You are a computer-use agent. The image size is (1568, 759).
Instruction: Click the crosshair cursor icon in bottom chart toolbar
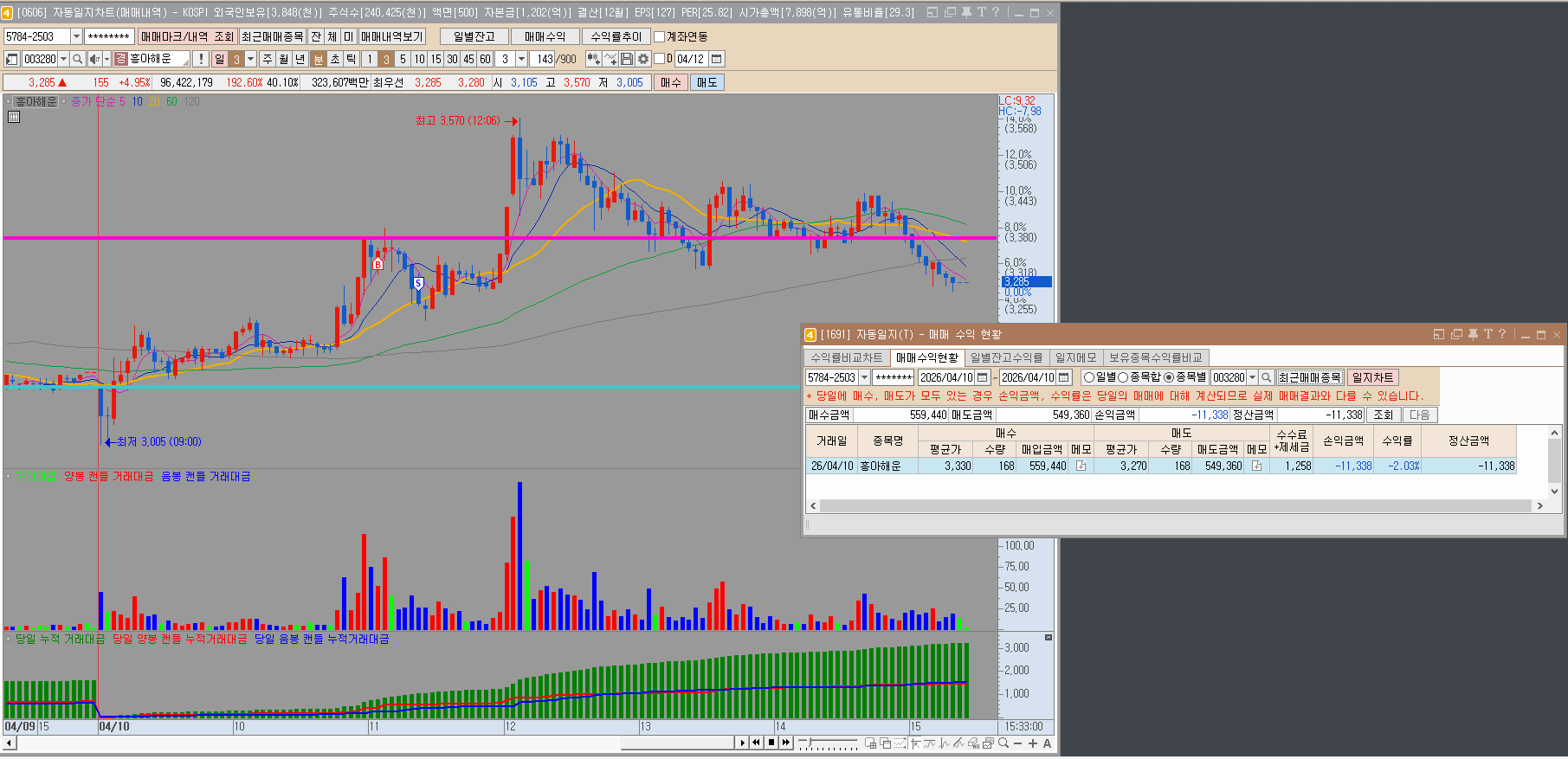(x=915, y=743)
